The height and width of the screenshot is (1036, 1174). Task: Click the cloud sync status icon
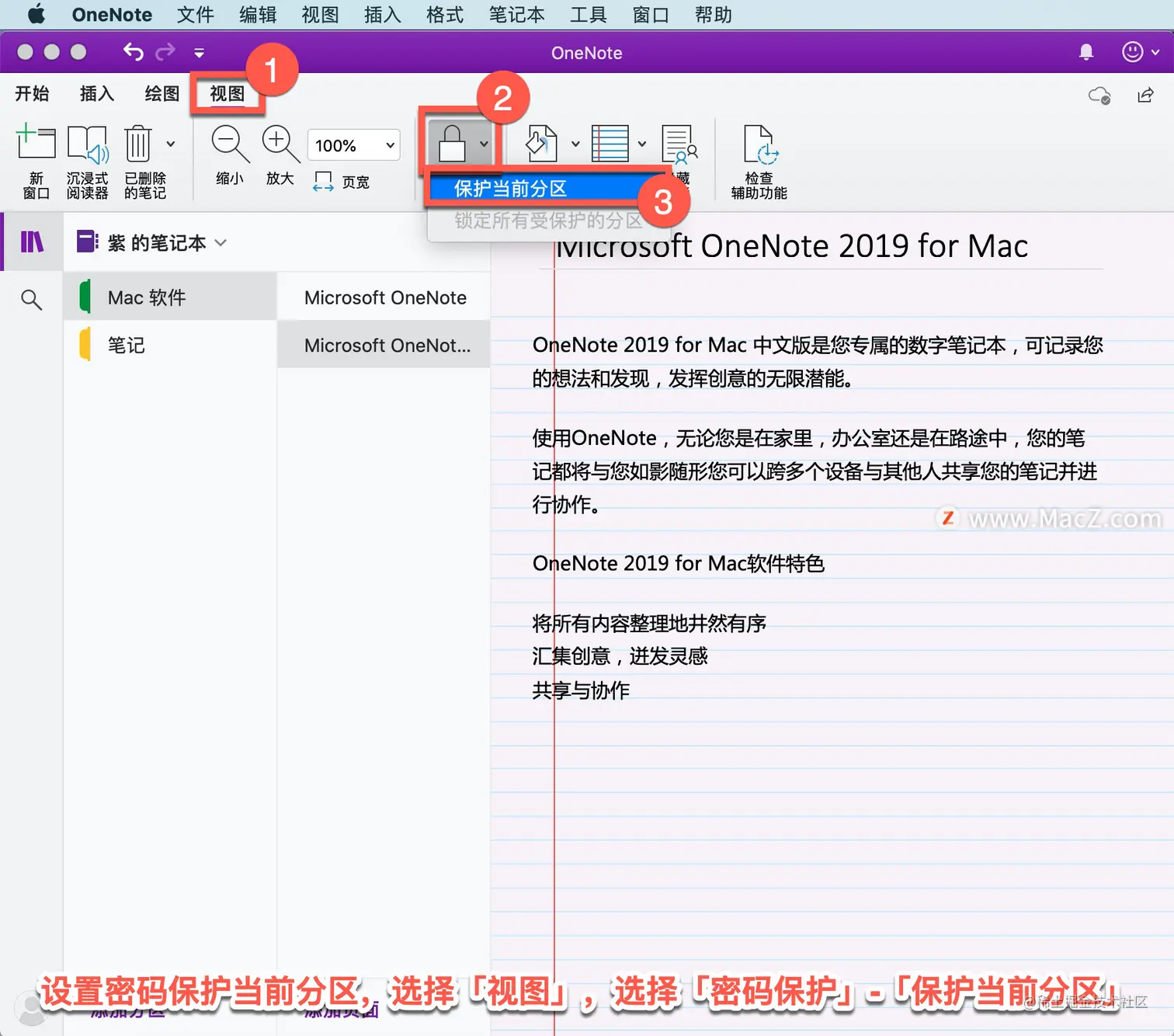[1099, 96]
